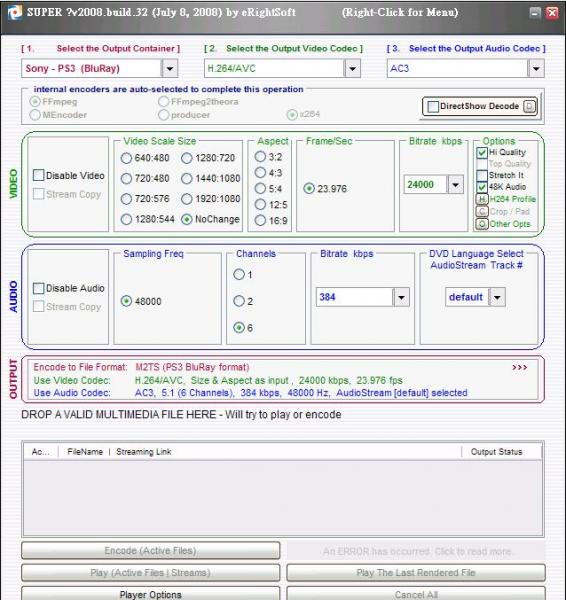Select 2 audio channels
This screenshot has width=566, height=600.
coord(239,301)
